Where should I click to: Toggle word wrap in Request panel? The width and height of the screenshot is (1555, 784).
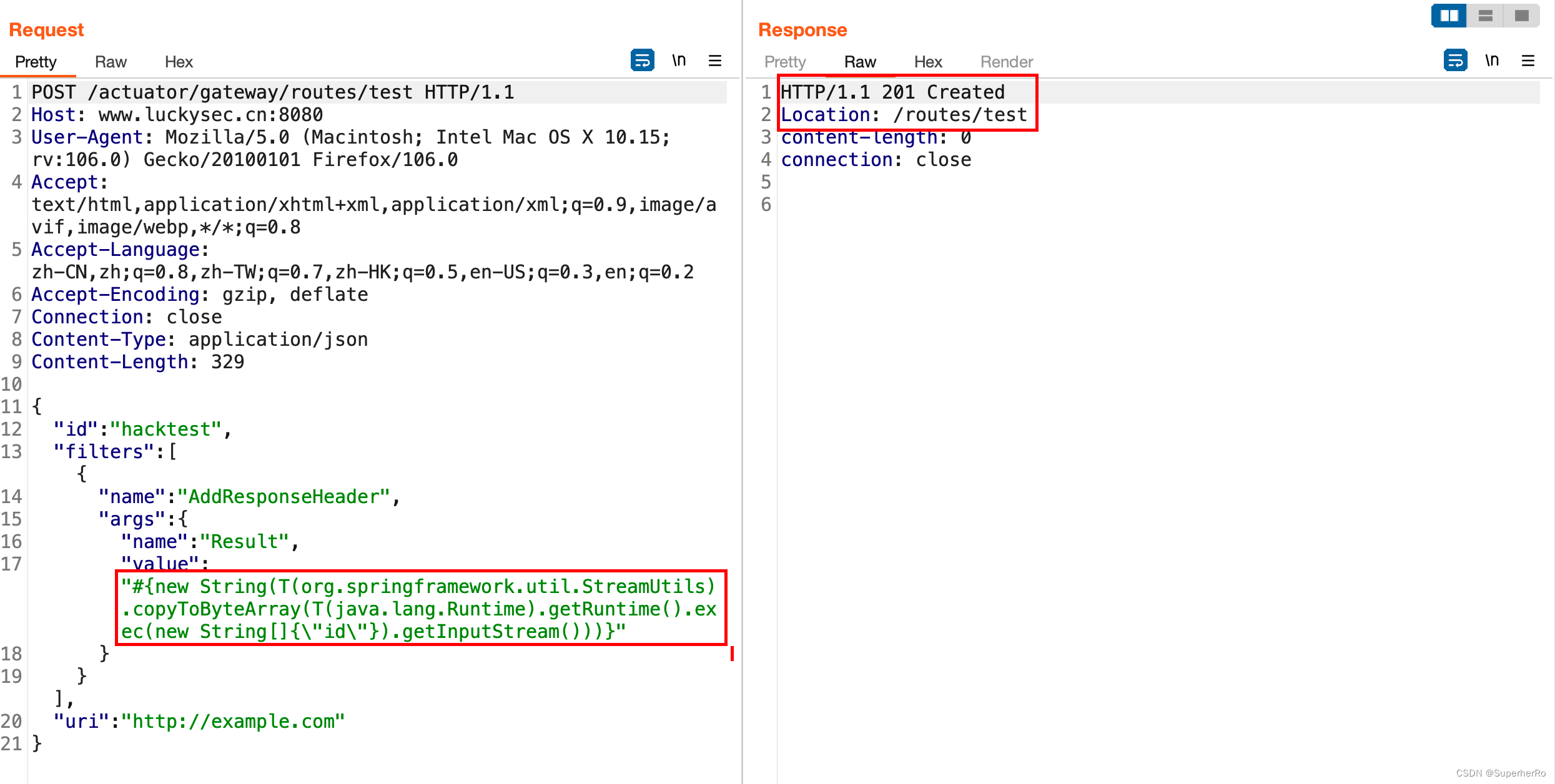pyautogui.click(x=642, y=61)
